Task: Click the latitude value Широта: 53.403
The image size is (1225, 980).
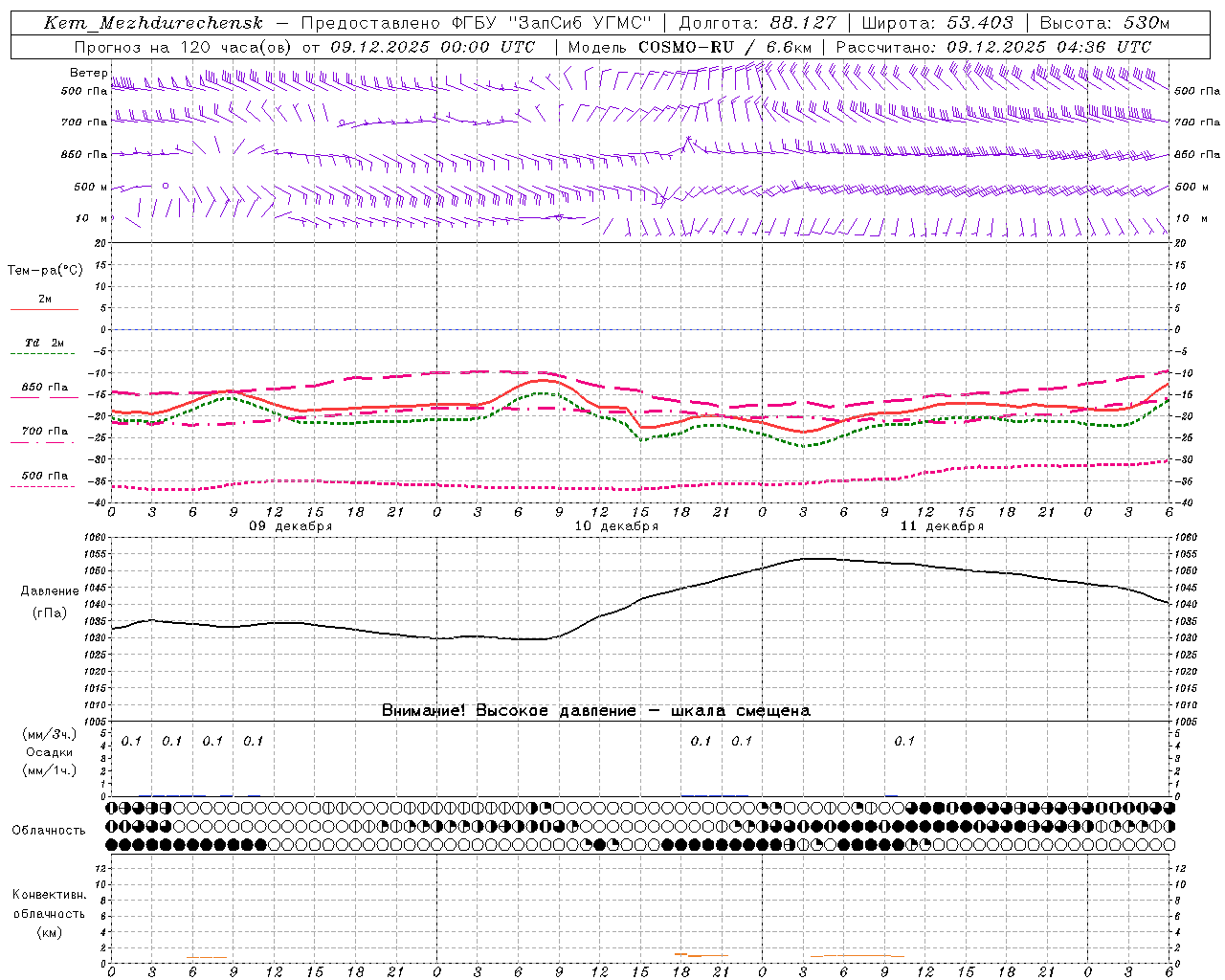Action: click(x=937, y=23)
